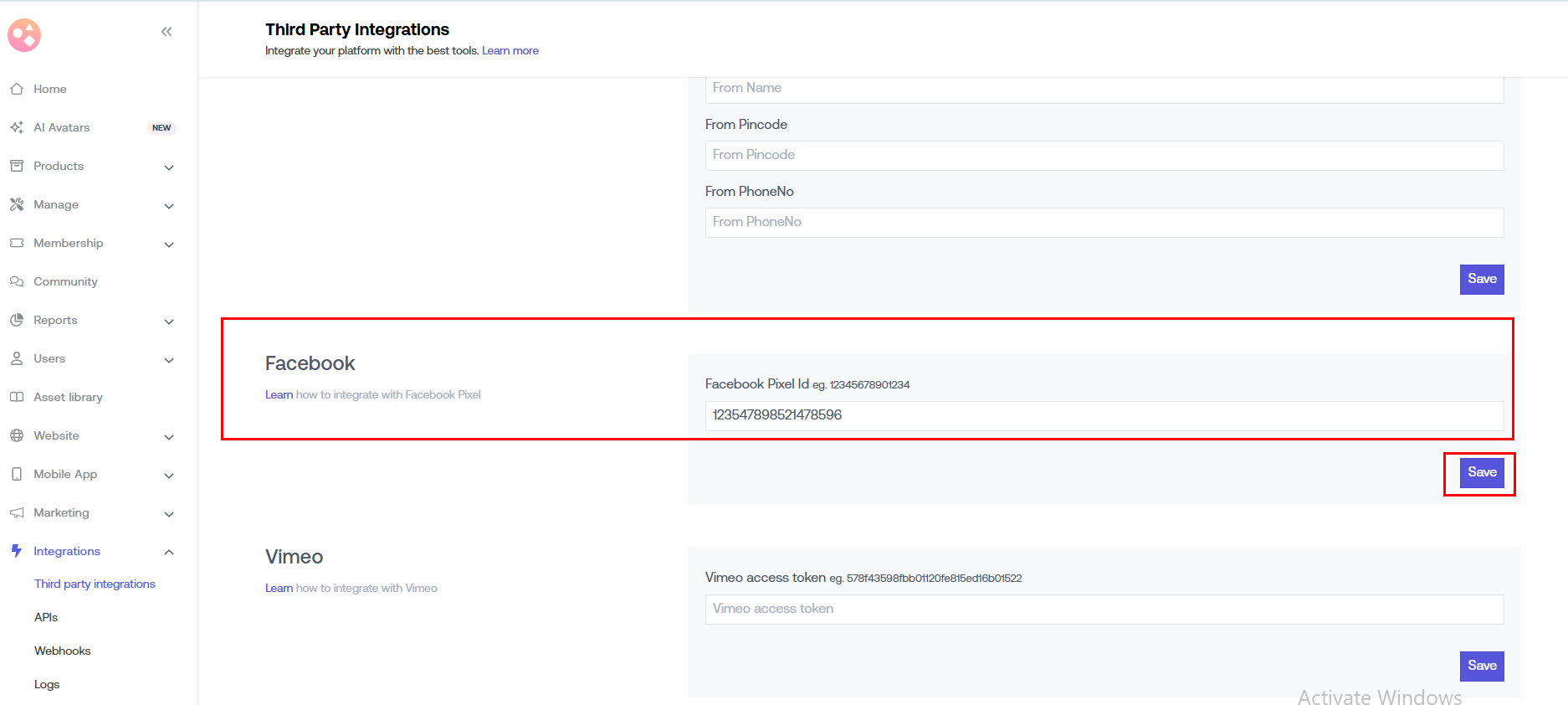
Task: Open Logs under Integrations
Action: (47, 684)
